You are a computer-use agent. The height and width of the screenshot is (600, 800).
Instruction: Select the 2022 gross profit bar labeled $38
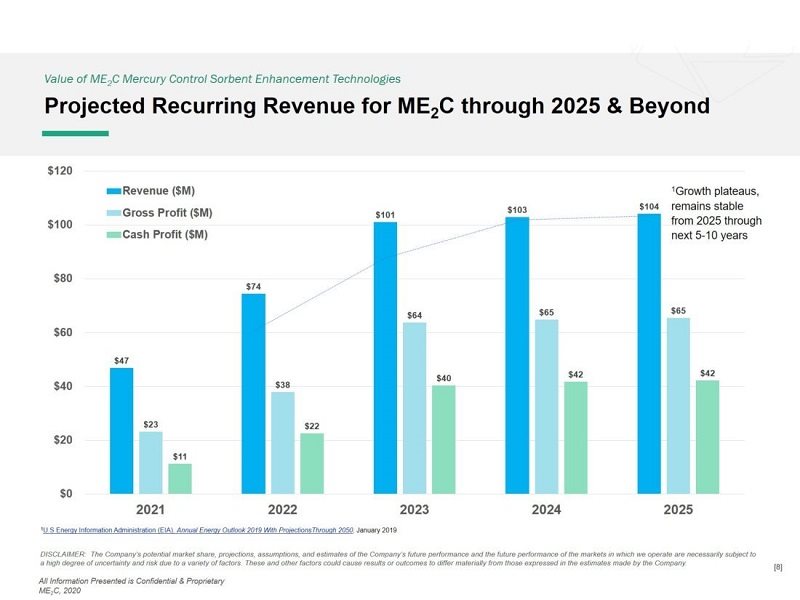coord(283,442)
